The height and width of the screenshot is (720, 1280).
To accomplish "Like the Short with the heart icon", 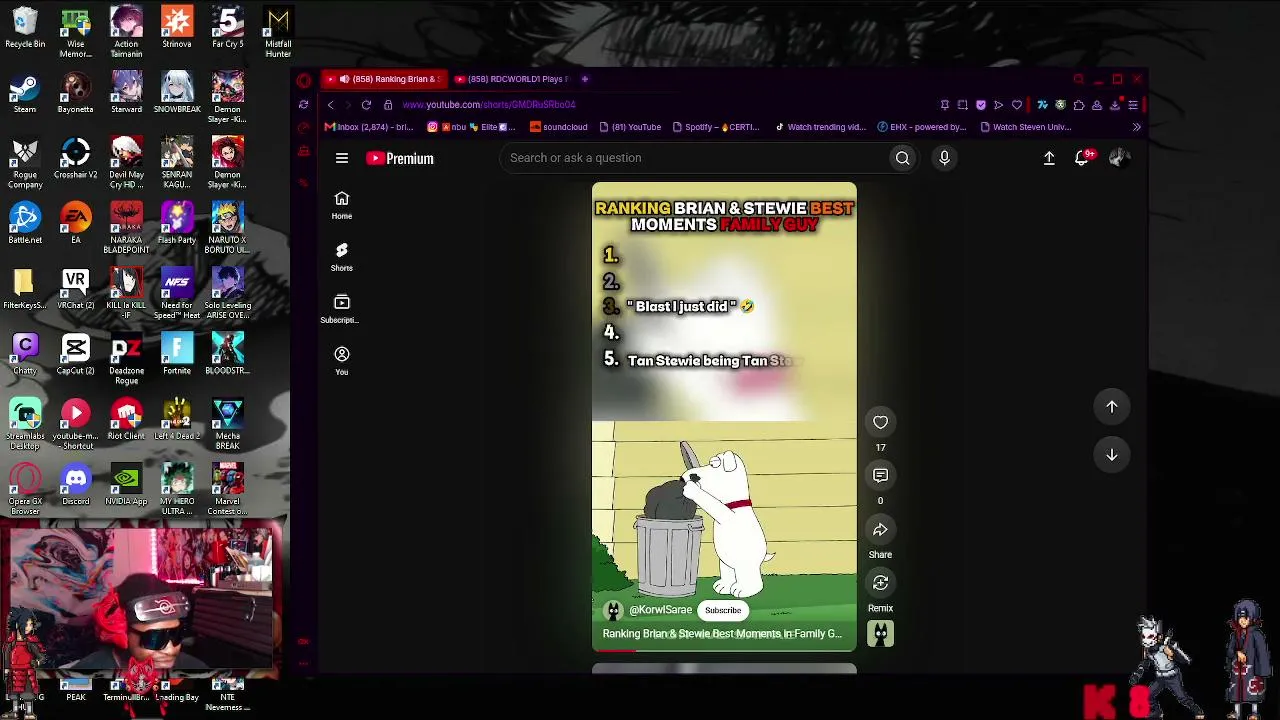I will tap(880, 422).
